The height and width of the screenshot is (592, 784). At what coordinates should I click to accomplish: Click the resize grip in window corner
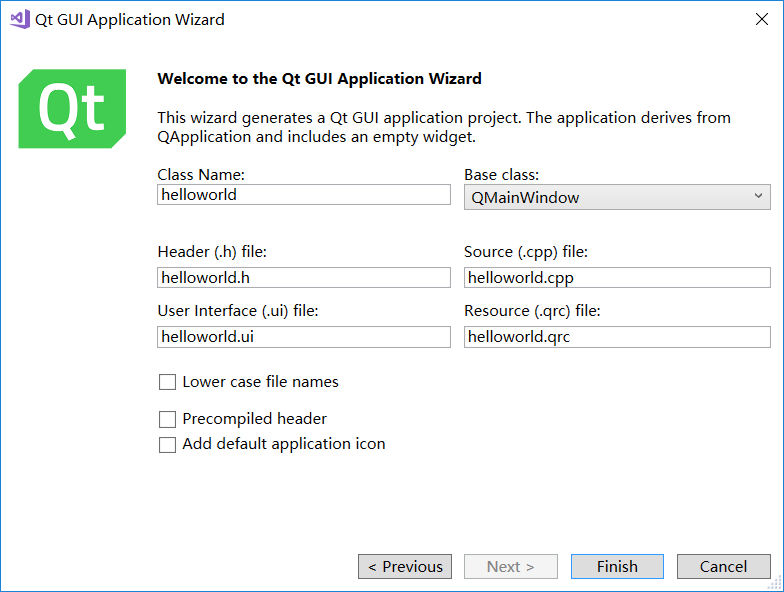[776, 584]
